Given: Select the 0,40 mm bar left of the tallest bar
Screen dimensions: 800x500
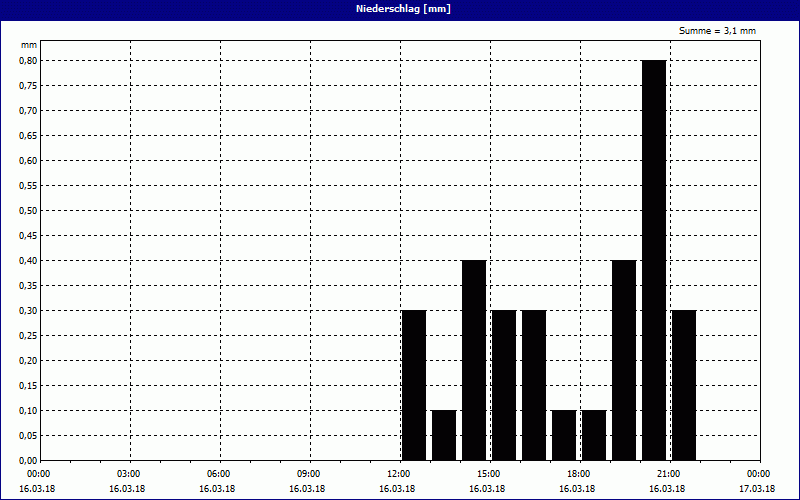Looking at the screenshot, I should click(624, 360).
